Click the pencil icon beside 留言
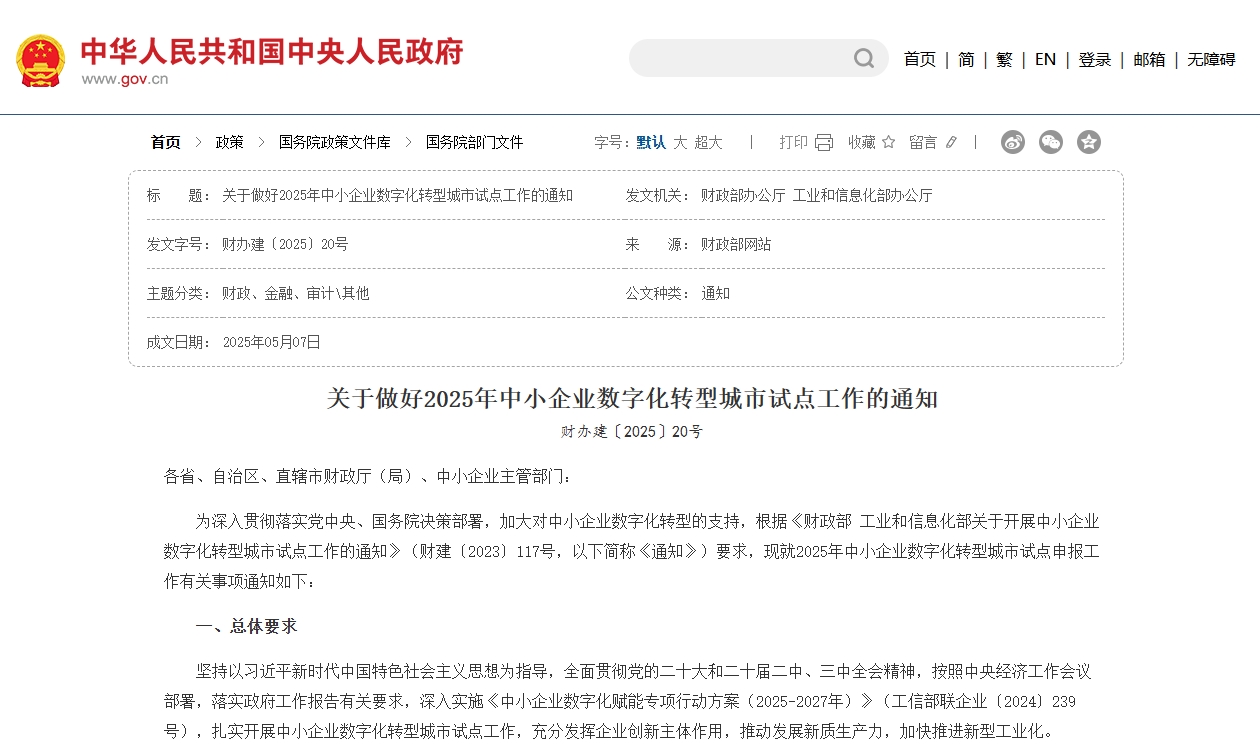 [950, 142]
